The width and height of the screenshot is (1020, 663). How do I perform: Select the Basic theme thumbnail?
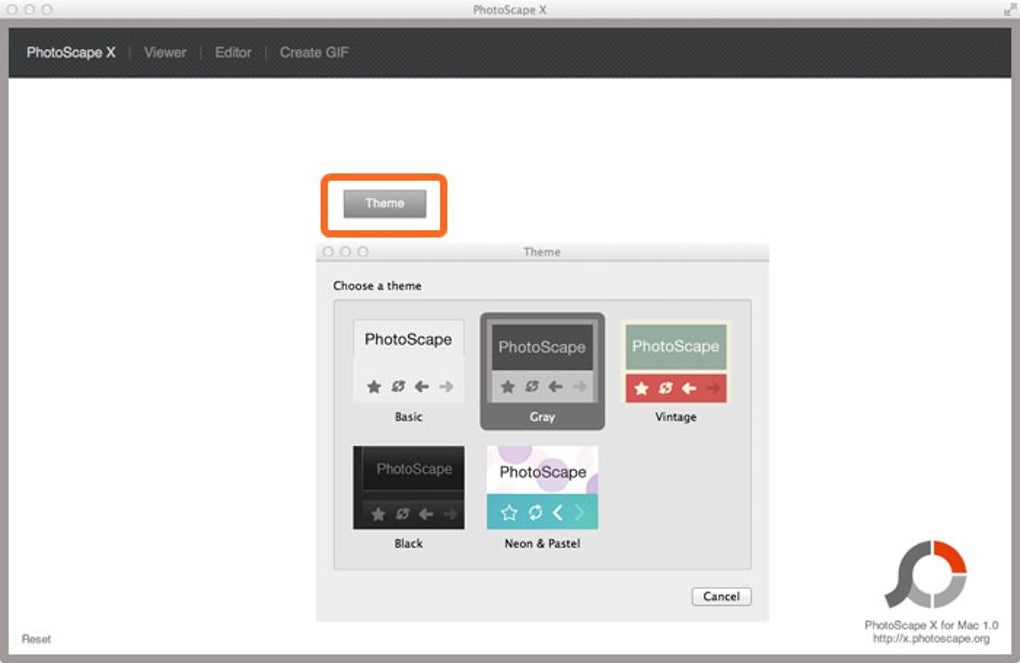pos(409,361)
